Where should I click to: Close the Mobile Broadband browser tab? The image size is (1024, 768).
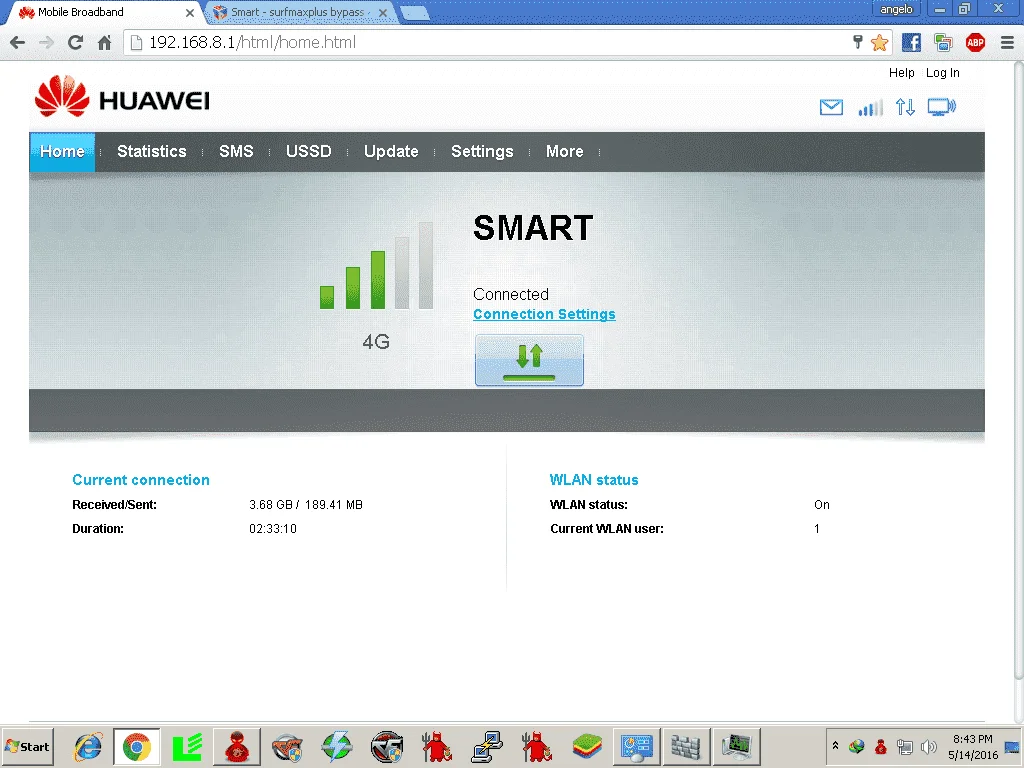(x=189, y=12)
